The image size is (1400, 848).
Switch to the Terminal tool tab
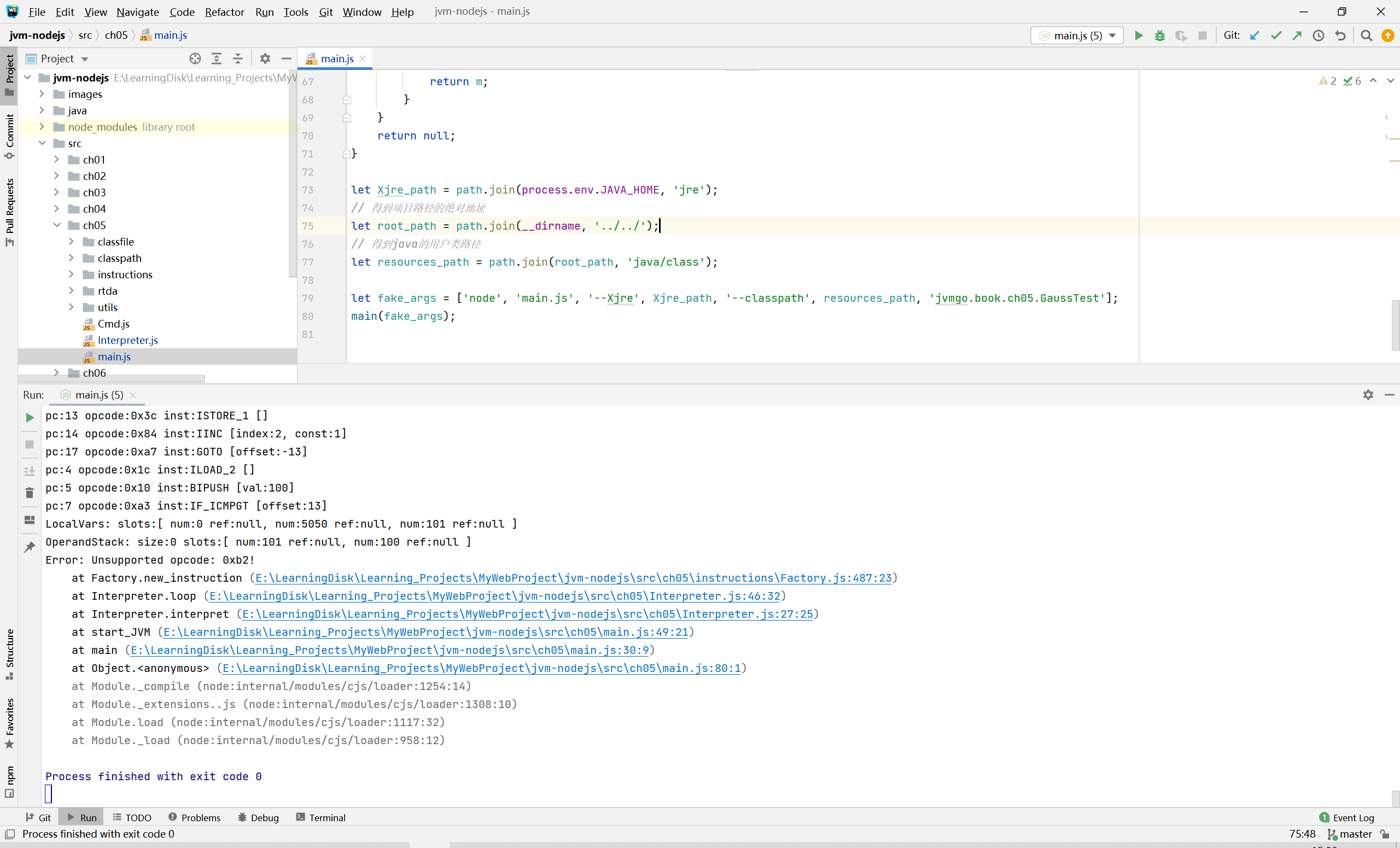[320, 817]
